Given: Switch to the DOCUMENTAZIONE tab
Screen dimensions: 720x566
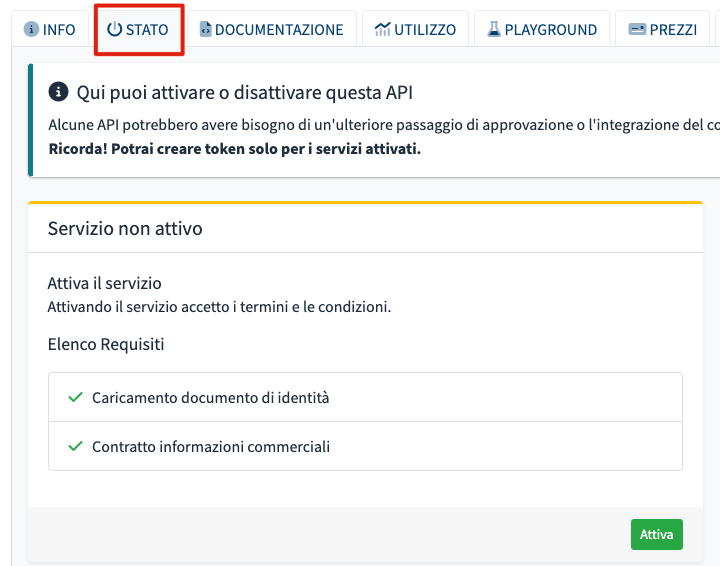Looking at the screenshot, I should (x=278, y=30).
